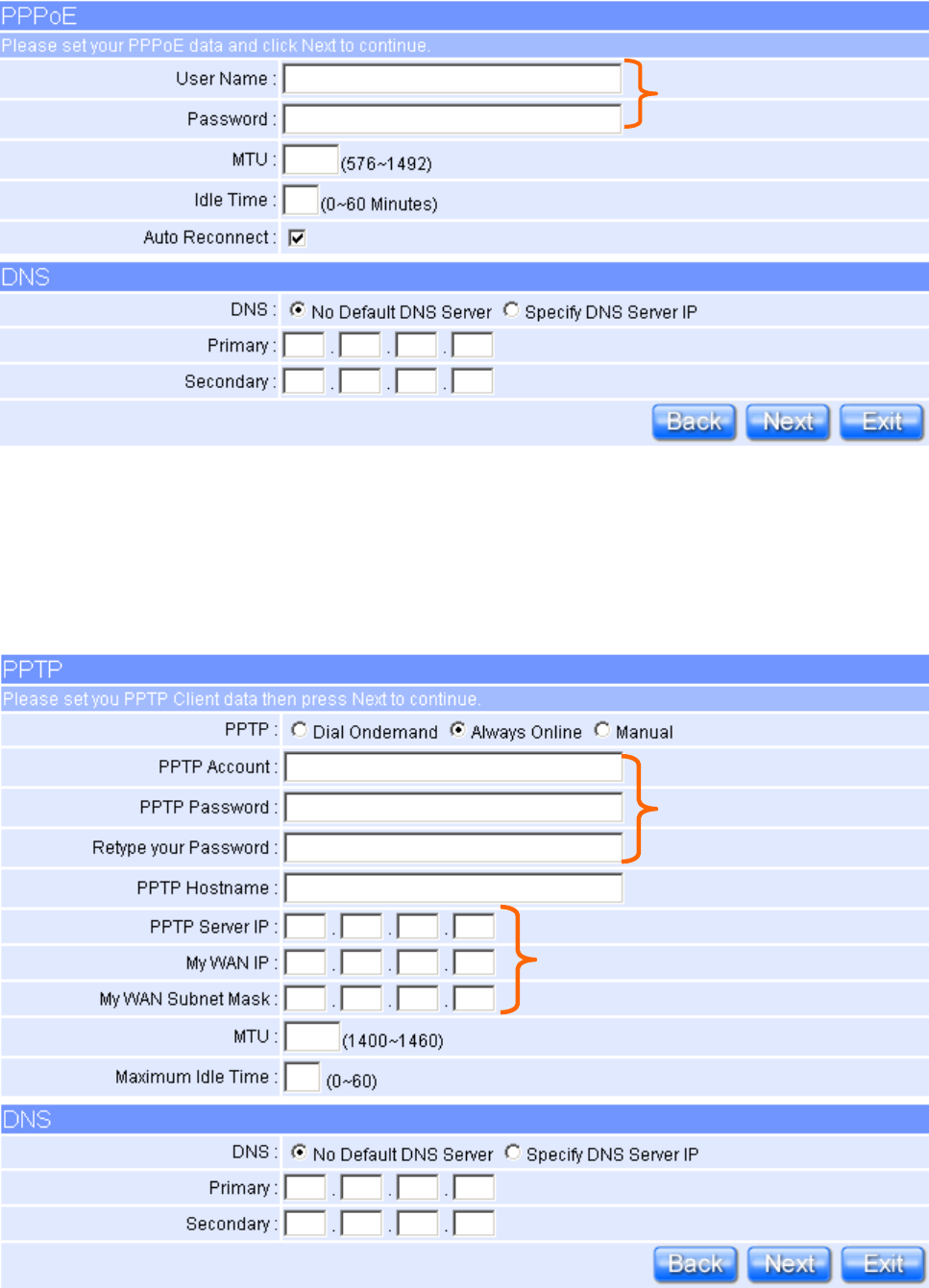Click the 'PPTP' section header text

33,669
